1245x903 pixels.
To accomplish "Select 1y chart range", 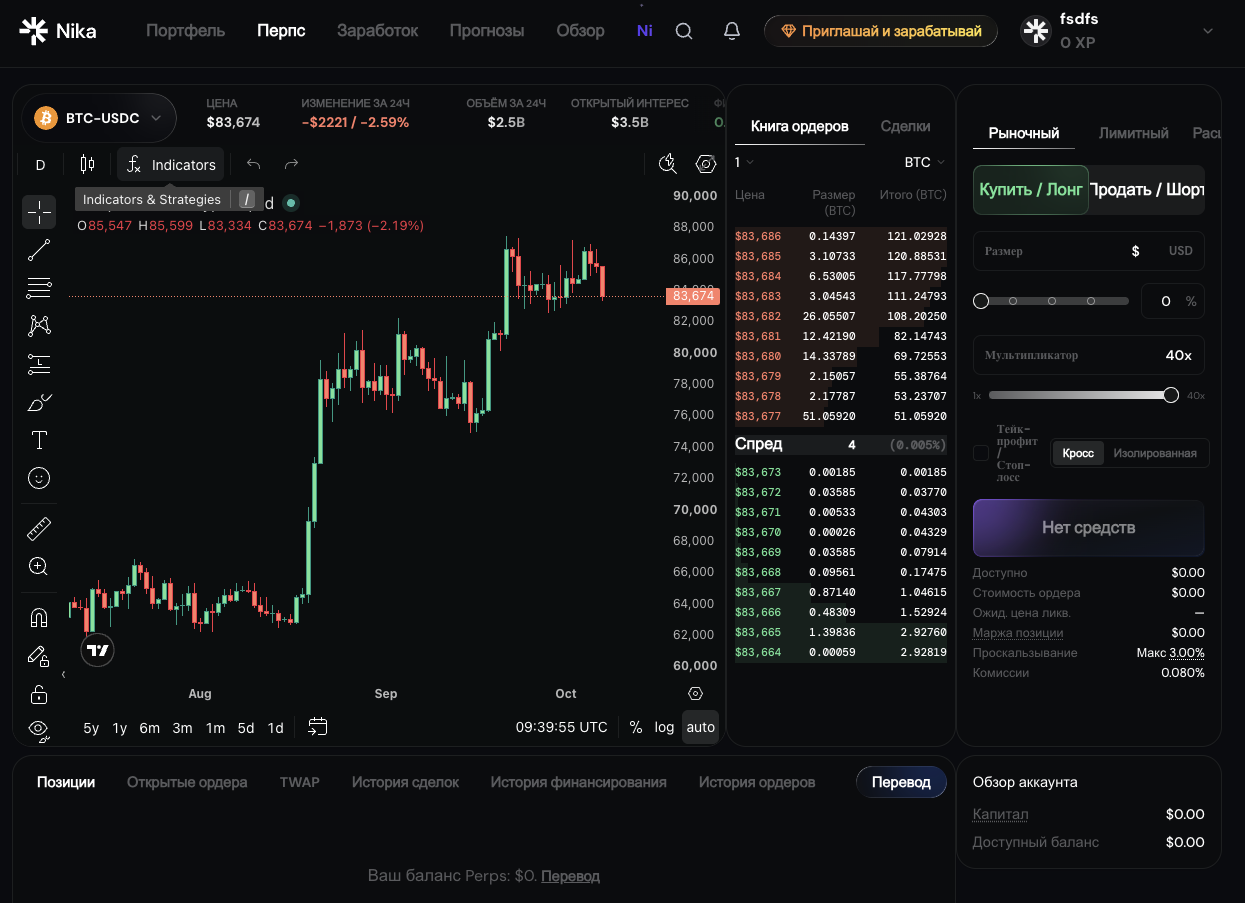I will pos(120,728).
